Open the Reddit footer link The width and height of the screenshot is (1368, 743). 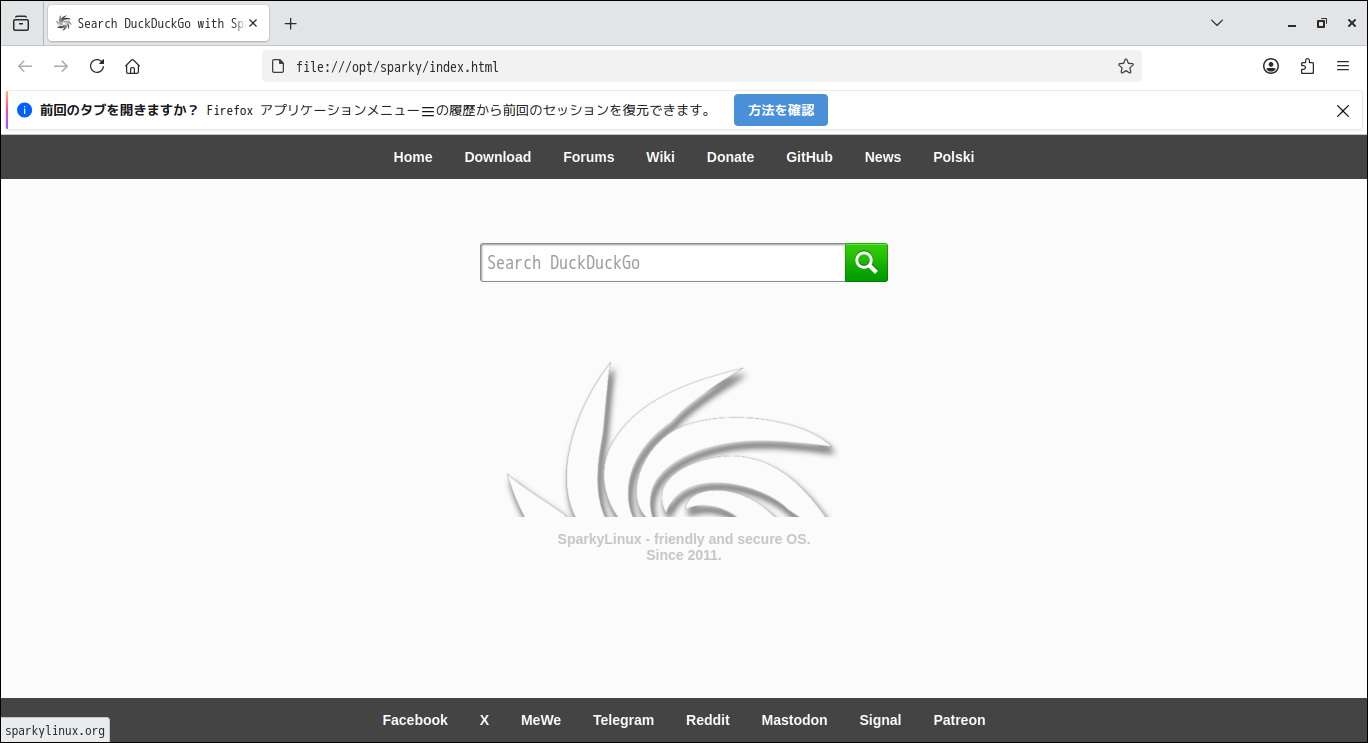[x=708, y=720]
